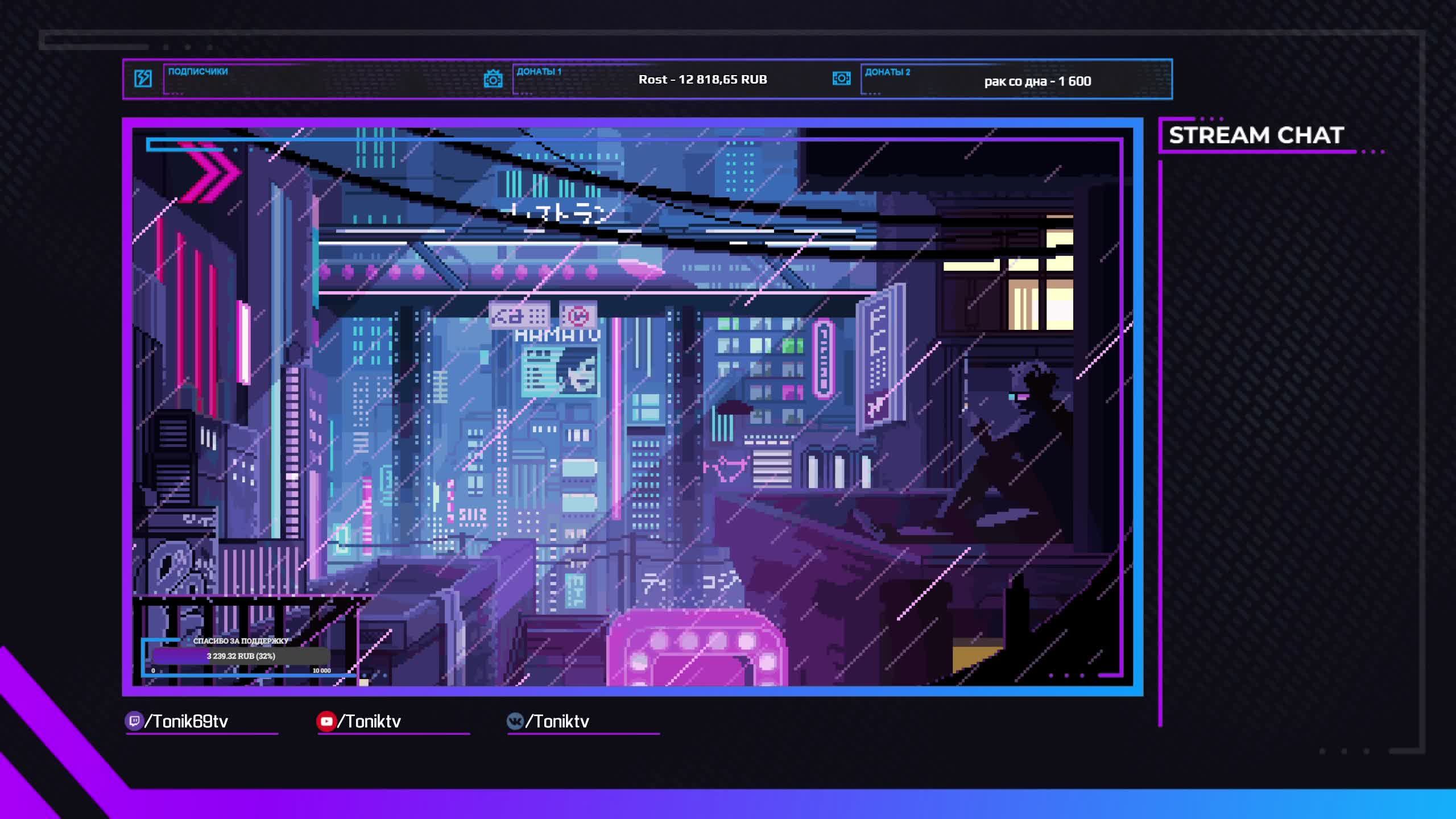
Task: Click the STREAM CHAT header
Action: tap(1256, 135)
